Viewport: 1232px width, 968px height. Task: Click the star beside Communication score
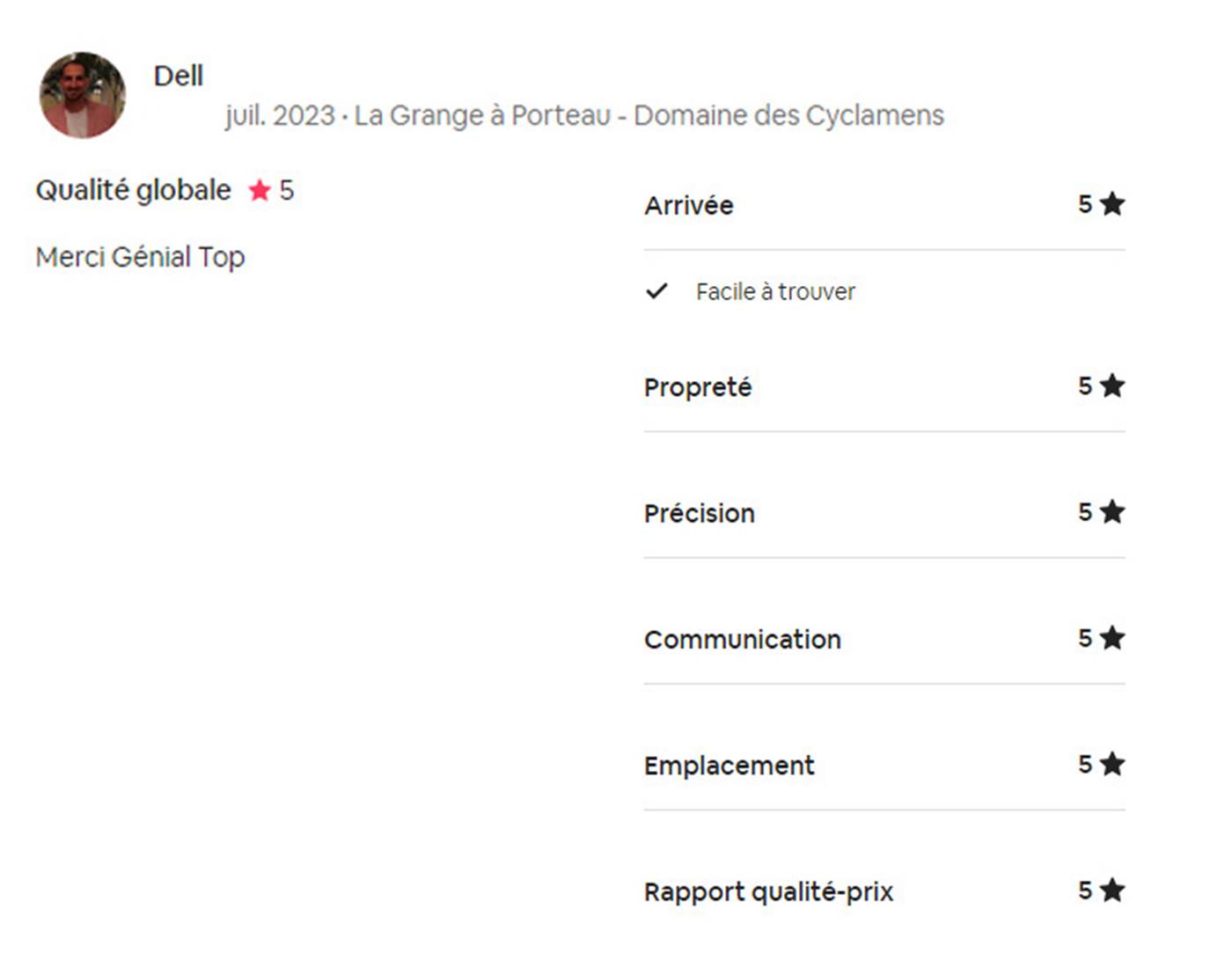click(1112, 638)
